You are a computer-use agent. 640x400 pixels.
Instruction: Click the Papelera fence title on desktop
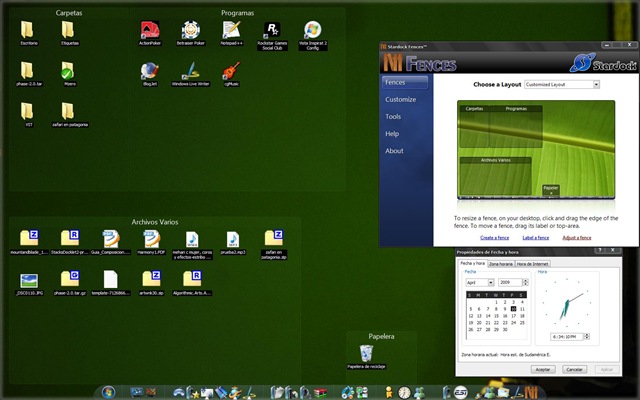[x=381, y=336]
